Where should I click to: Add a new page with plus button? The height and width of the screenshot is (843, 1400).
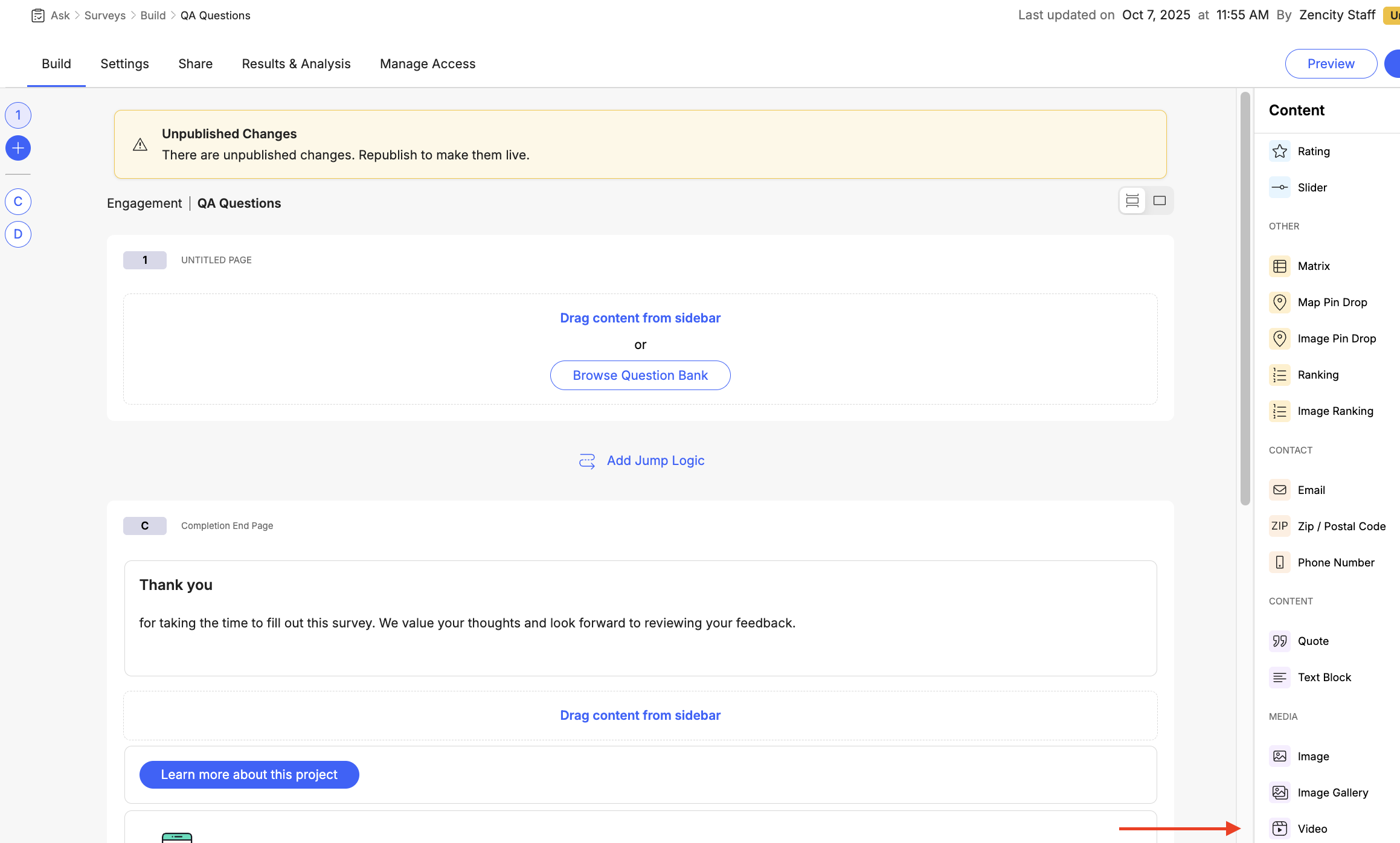[x=18, y=148]
